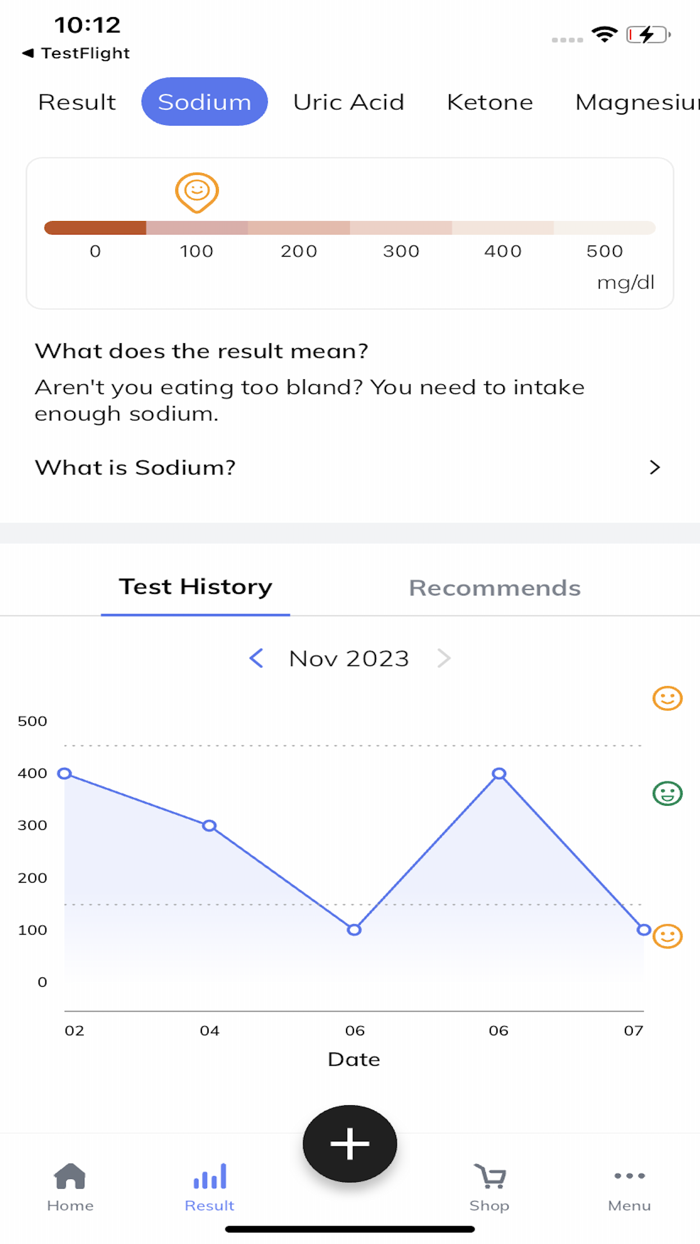Switch to the Ketone tab

(x=490, y=102)
